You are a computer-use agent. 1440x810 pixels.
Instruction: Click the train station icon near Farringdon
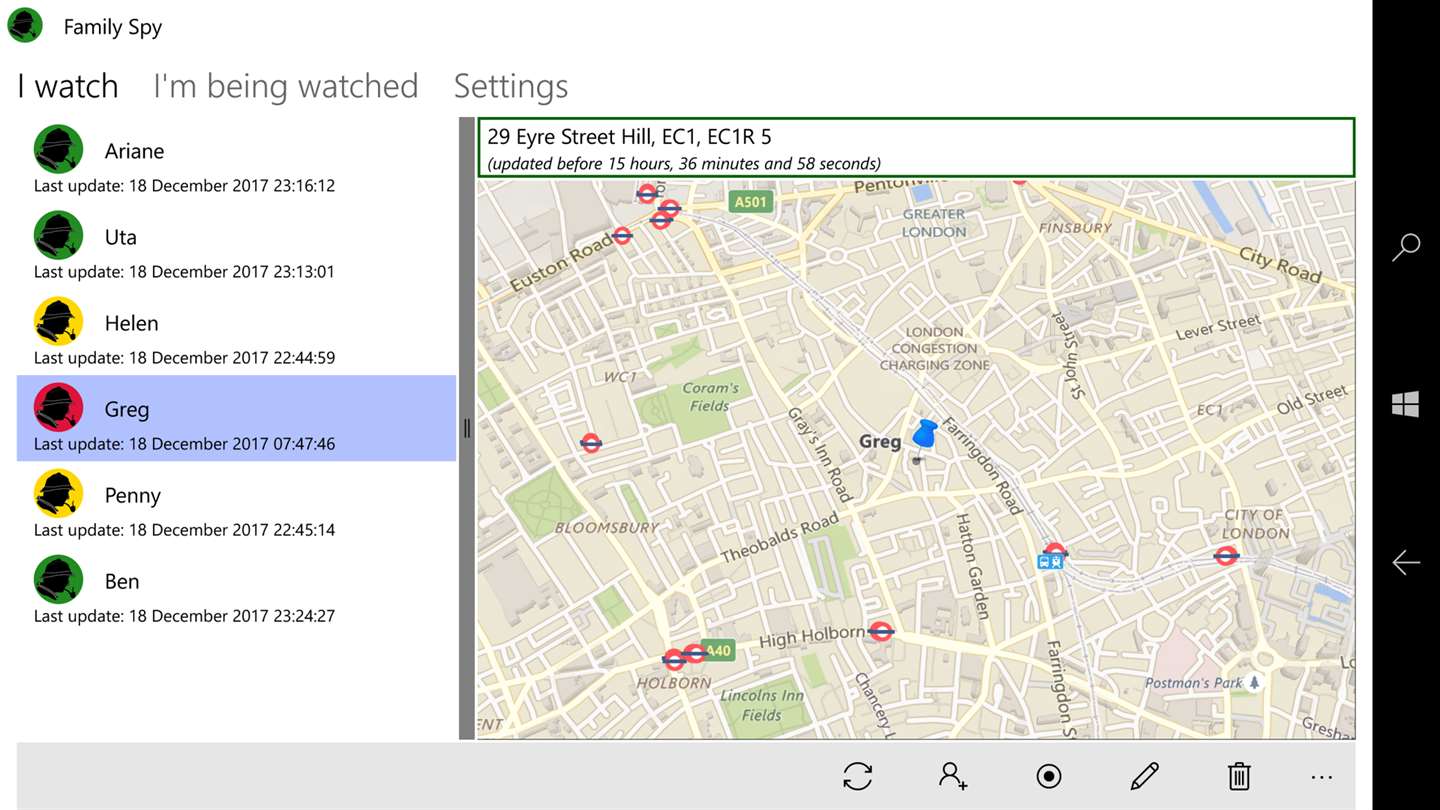tap(1049, 562)
